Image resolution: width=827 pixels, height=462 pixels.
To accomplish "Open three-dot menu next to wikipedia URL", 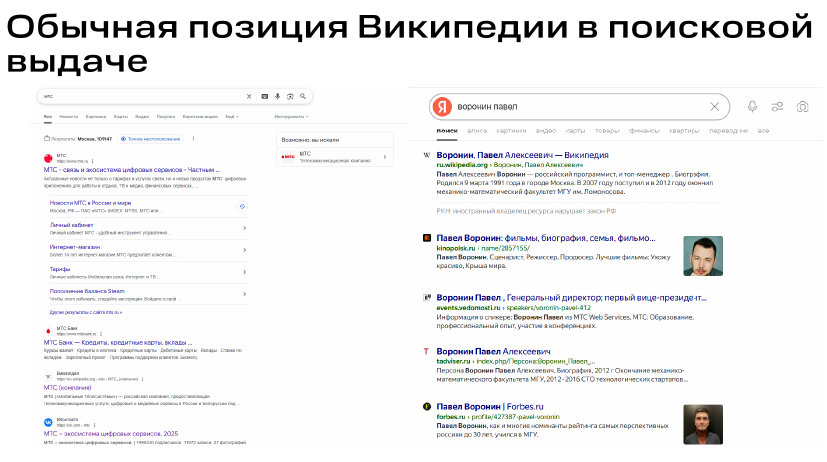I will coord(142,379).
